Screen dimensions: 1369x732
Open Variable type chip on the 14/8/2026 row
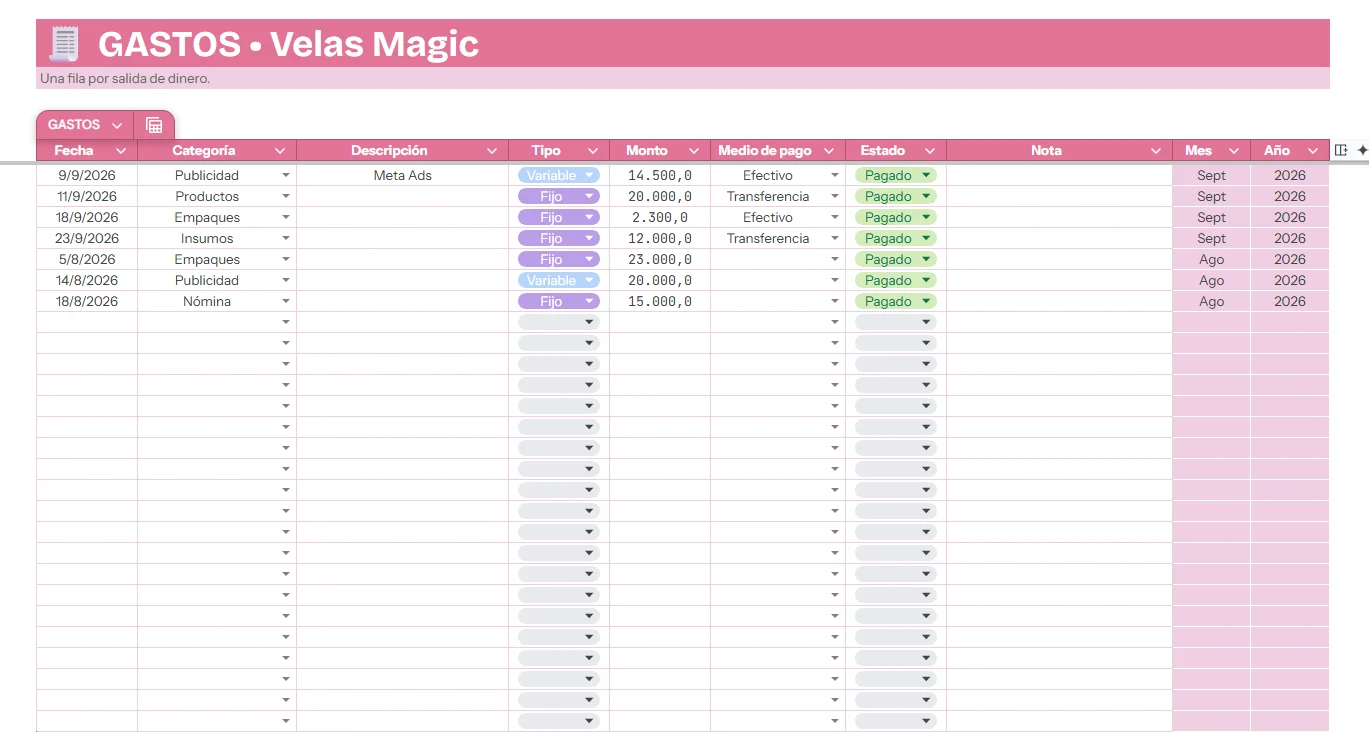[x=559, y=280]
